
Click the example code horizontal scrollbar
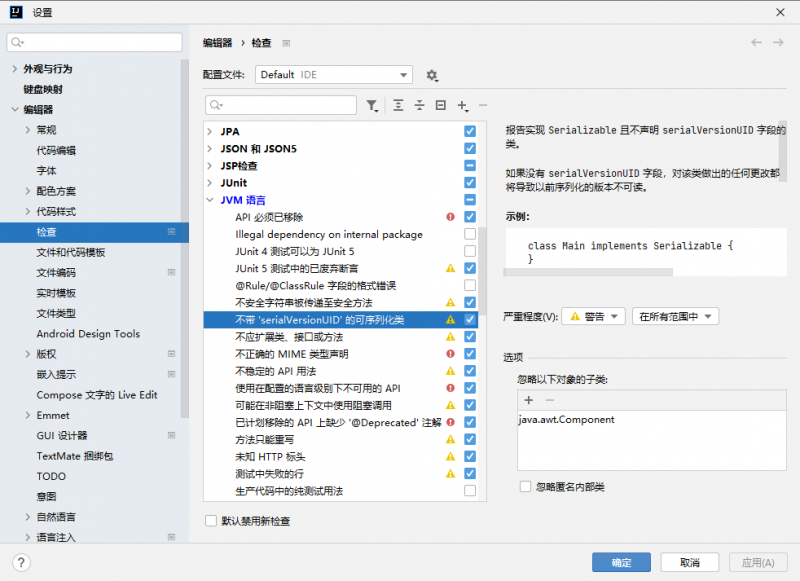[588, 272]
